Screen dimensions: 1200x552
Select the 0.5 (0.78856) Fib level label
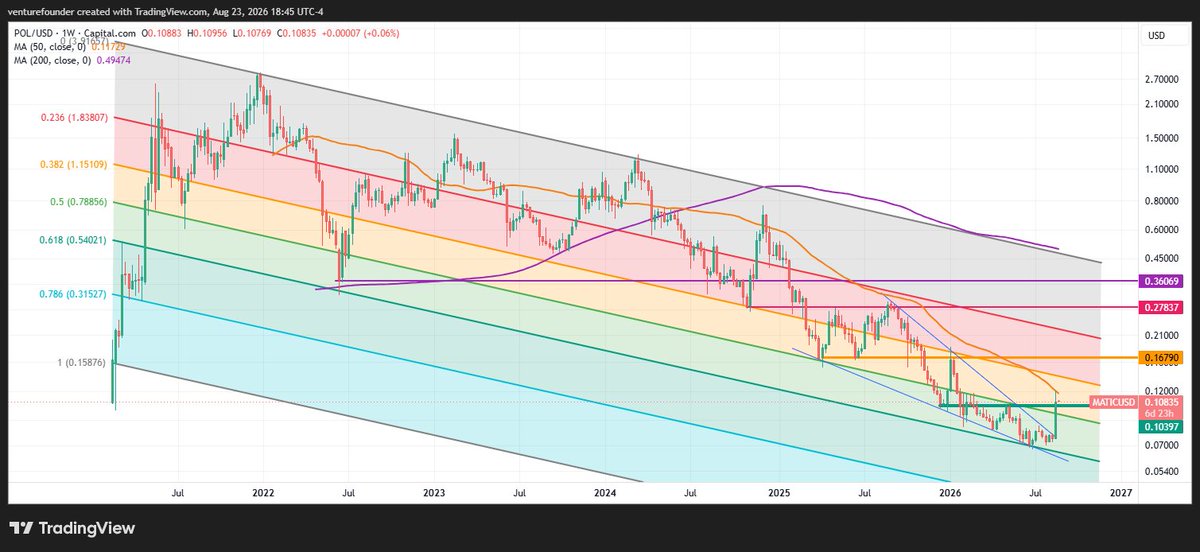pos(80,202)
